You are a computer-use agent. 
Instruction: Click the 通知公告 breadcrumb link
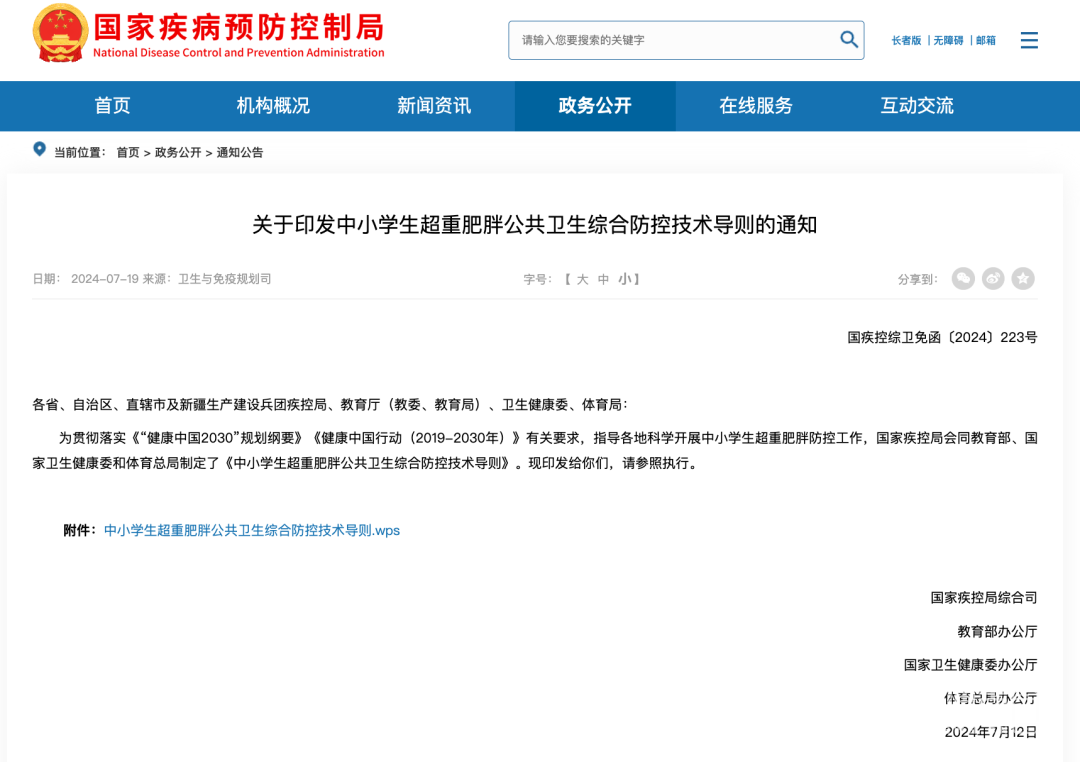click(240, 153)
